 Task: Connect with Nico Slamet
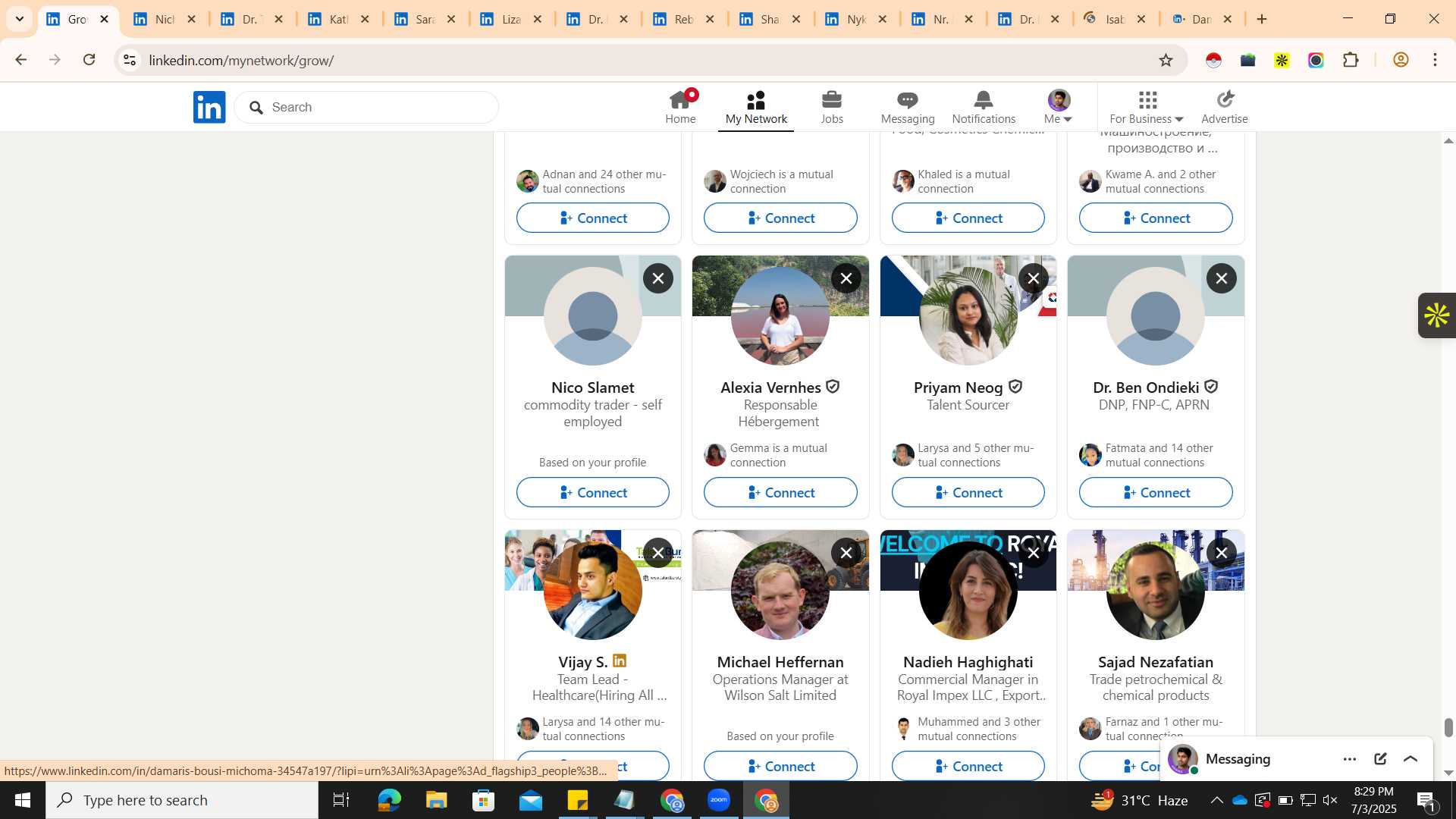[x=593, y=492]
